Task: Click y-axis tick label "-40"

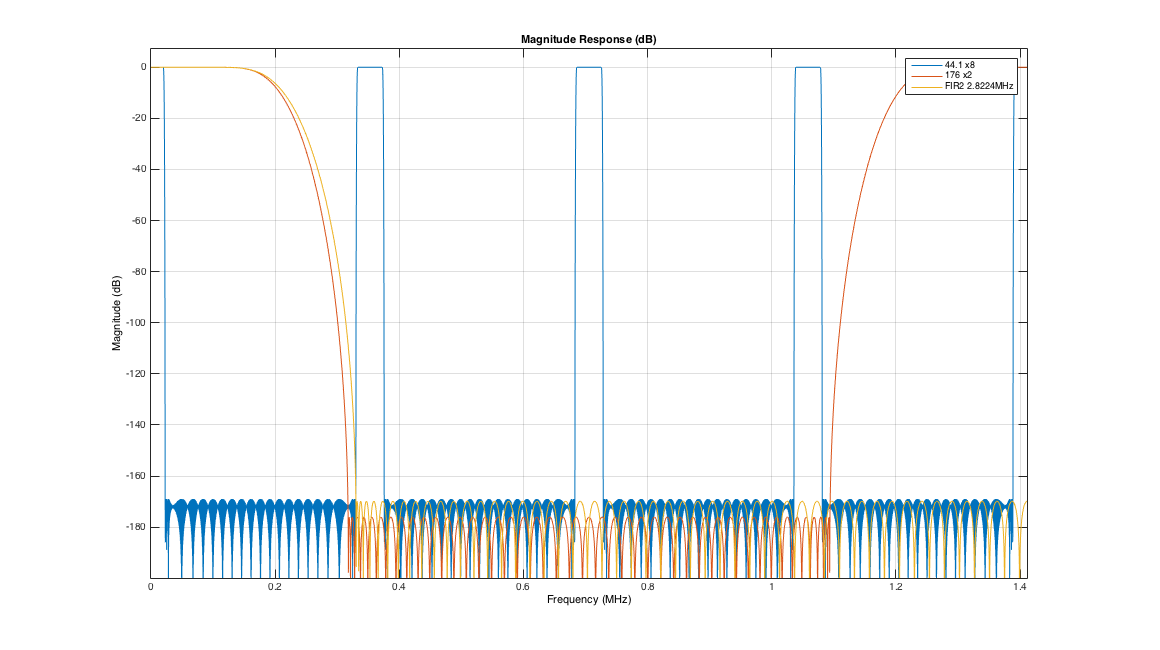Action: click(138, 169)
